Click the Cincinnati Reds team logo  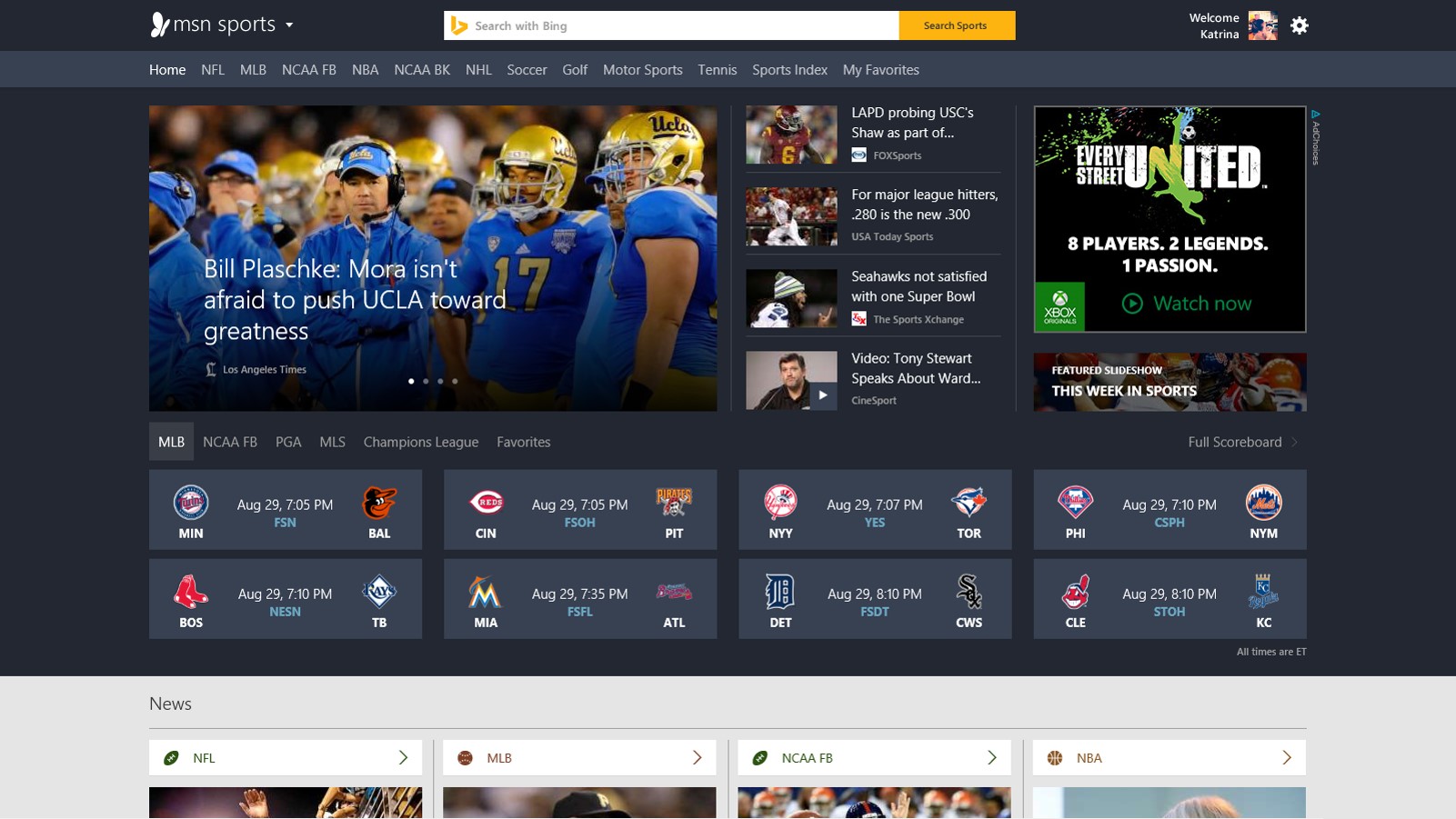point(486,503)
